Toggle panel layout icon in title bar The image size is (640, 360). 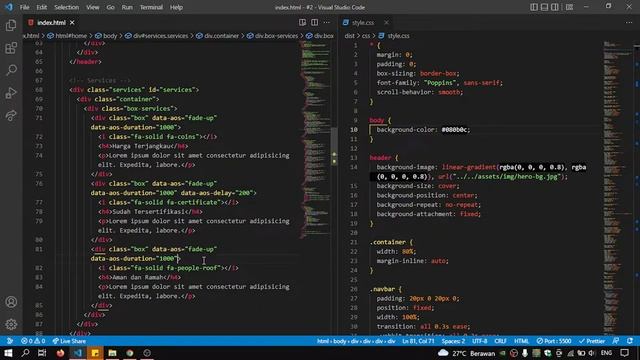[544, 7]
